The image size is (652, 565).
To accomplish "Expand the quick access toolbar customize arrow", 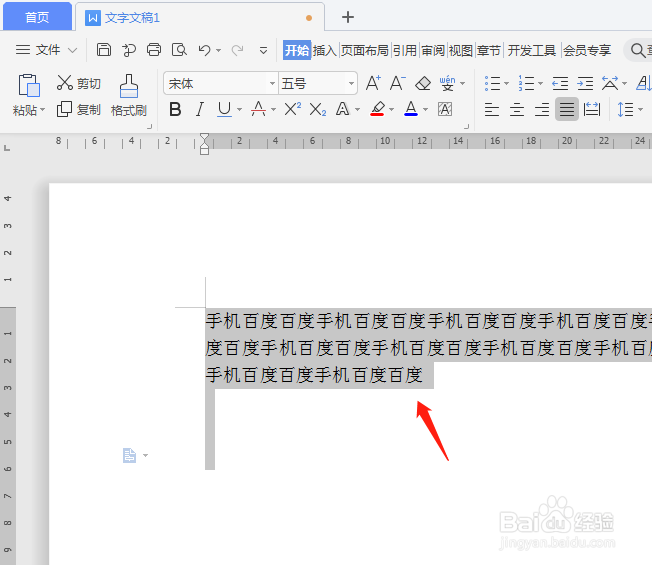I will click(263, 51).
